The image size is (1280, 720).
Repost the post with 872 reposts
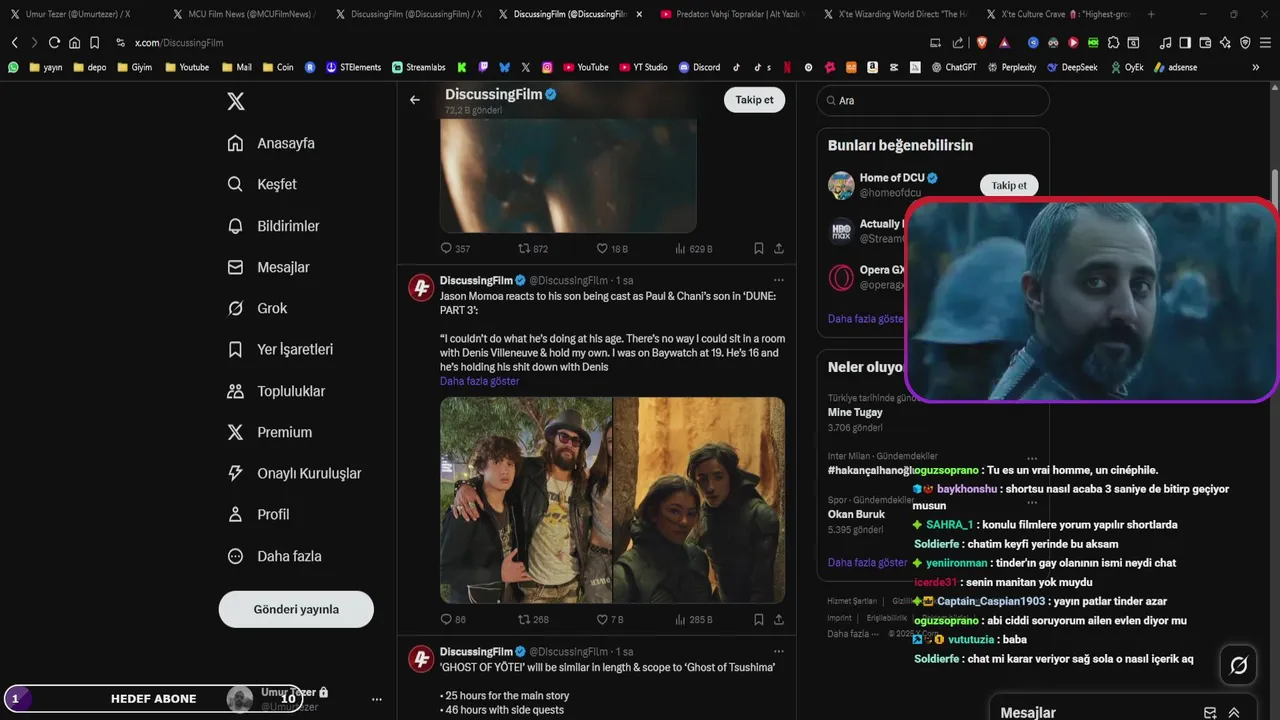533,248
